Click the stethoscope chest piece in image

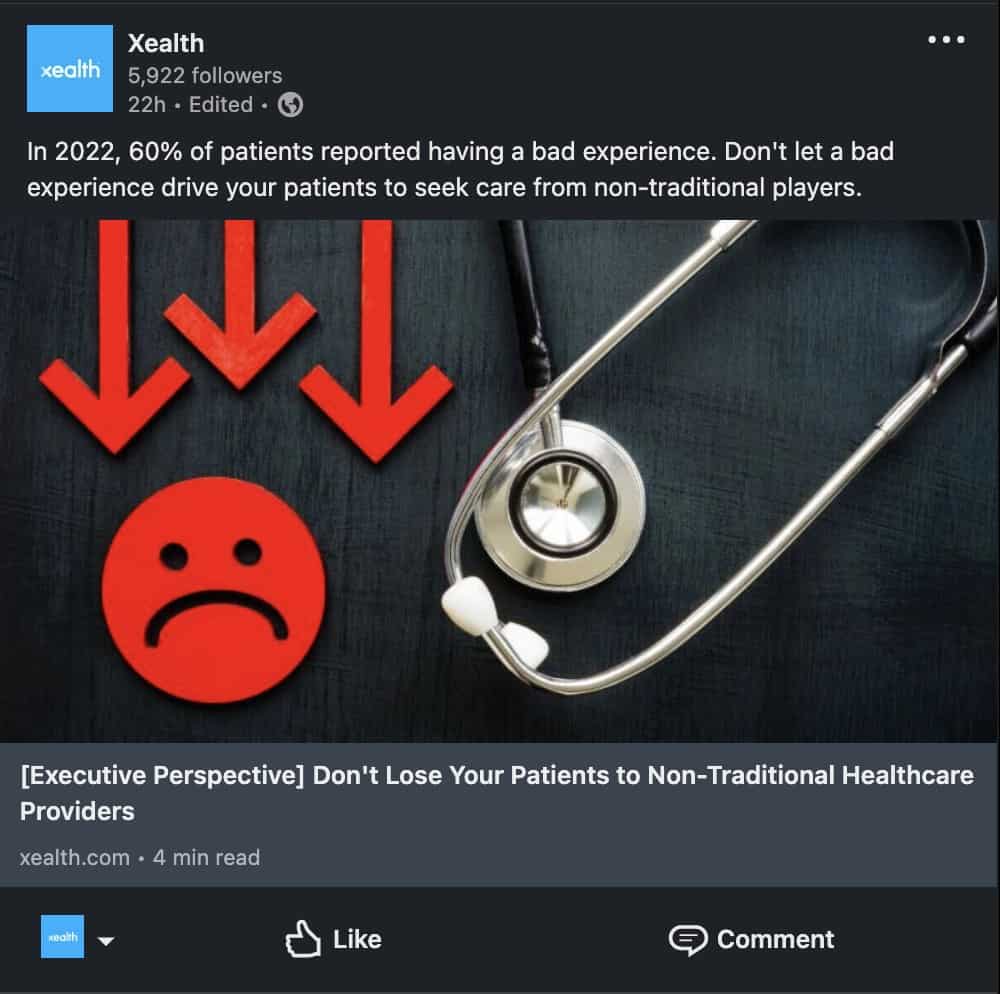click(559, 504)
